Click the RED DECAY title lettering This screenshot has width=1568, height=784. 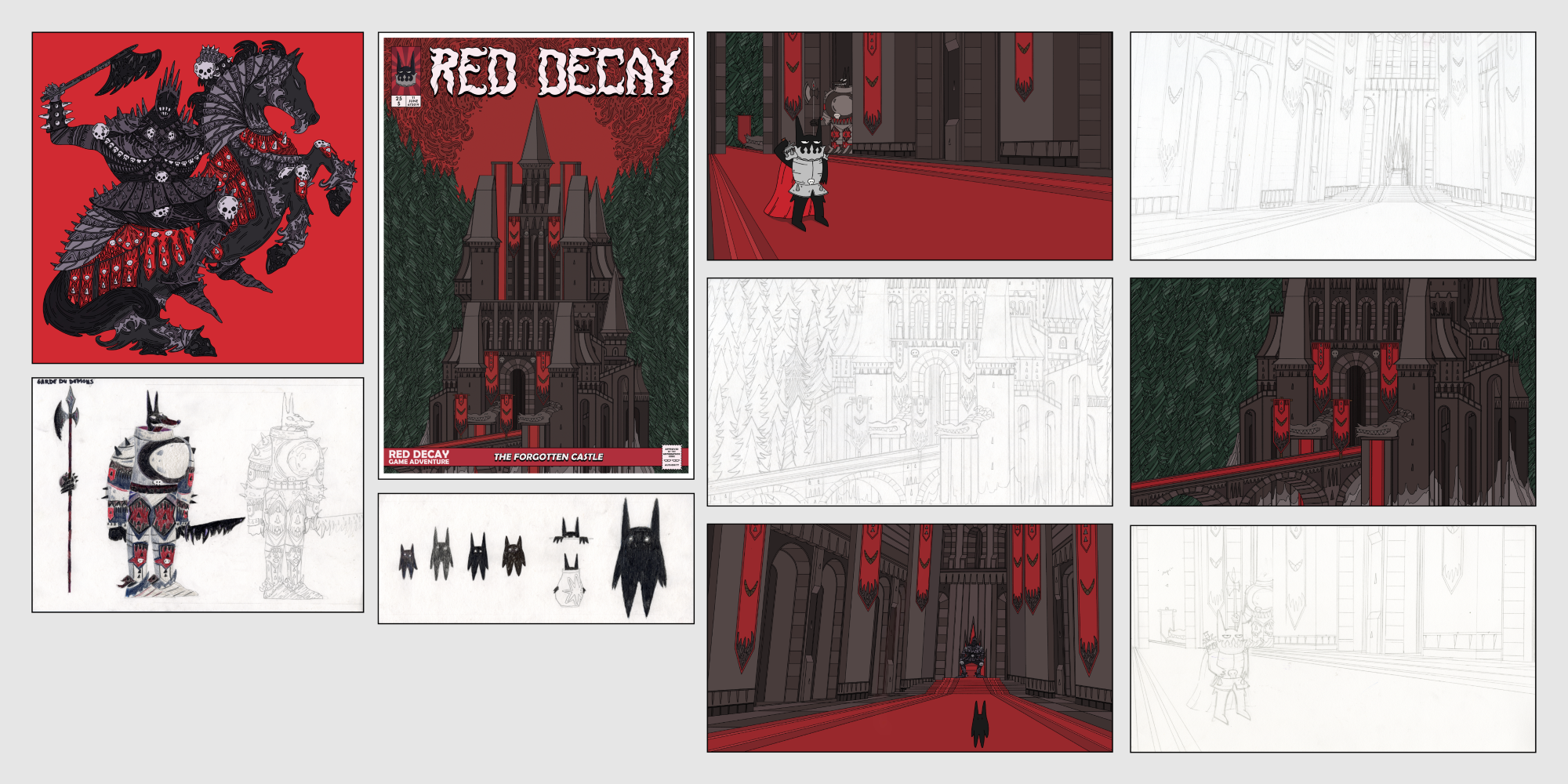555,72
